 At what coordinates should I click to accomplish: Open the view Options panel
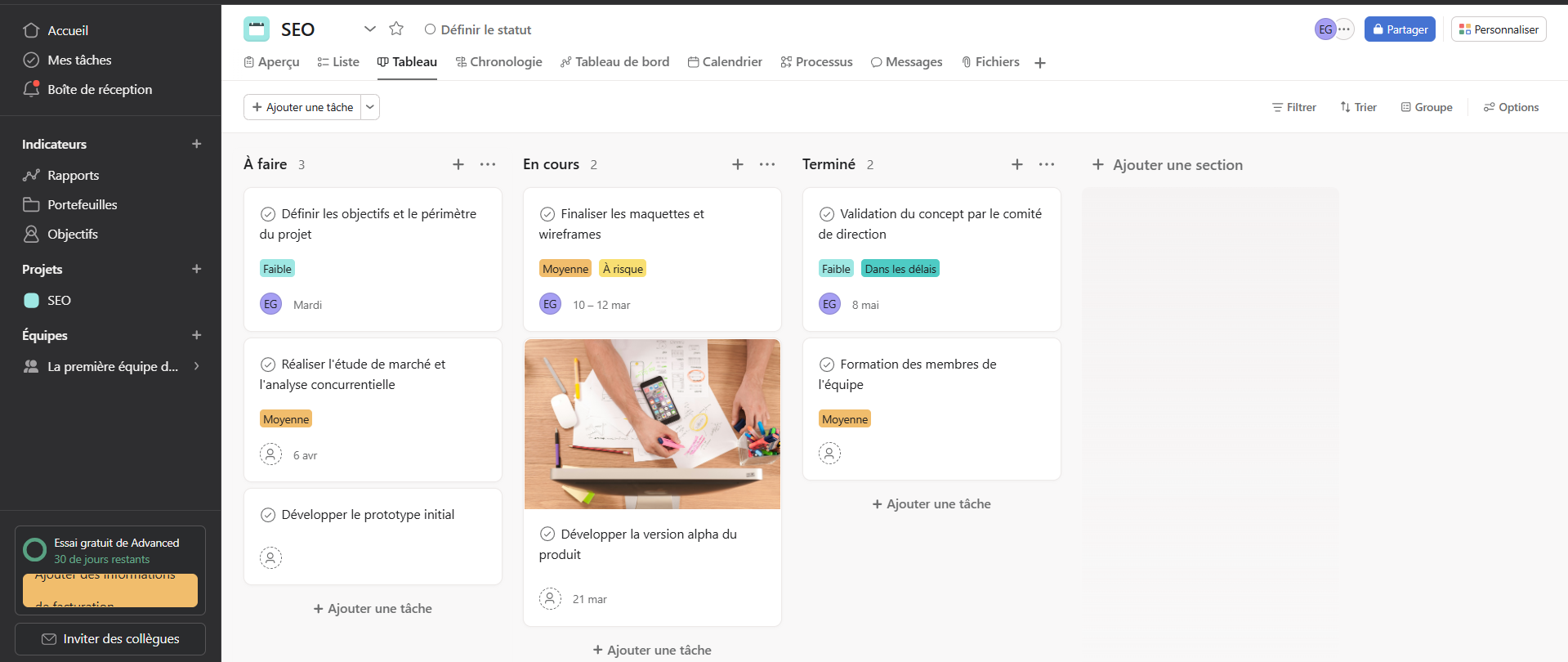pos(1512,107)
